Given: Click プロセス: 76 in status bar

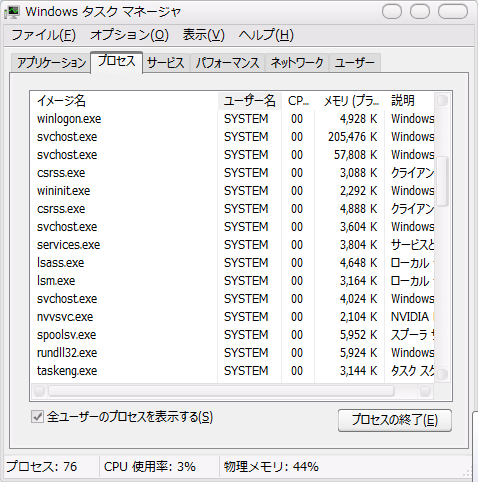Looking at the screenshot, I should [41, 467].
